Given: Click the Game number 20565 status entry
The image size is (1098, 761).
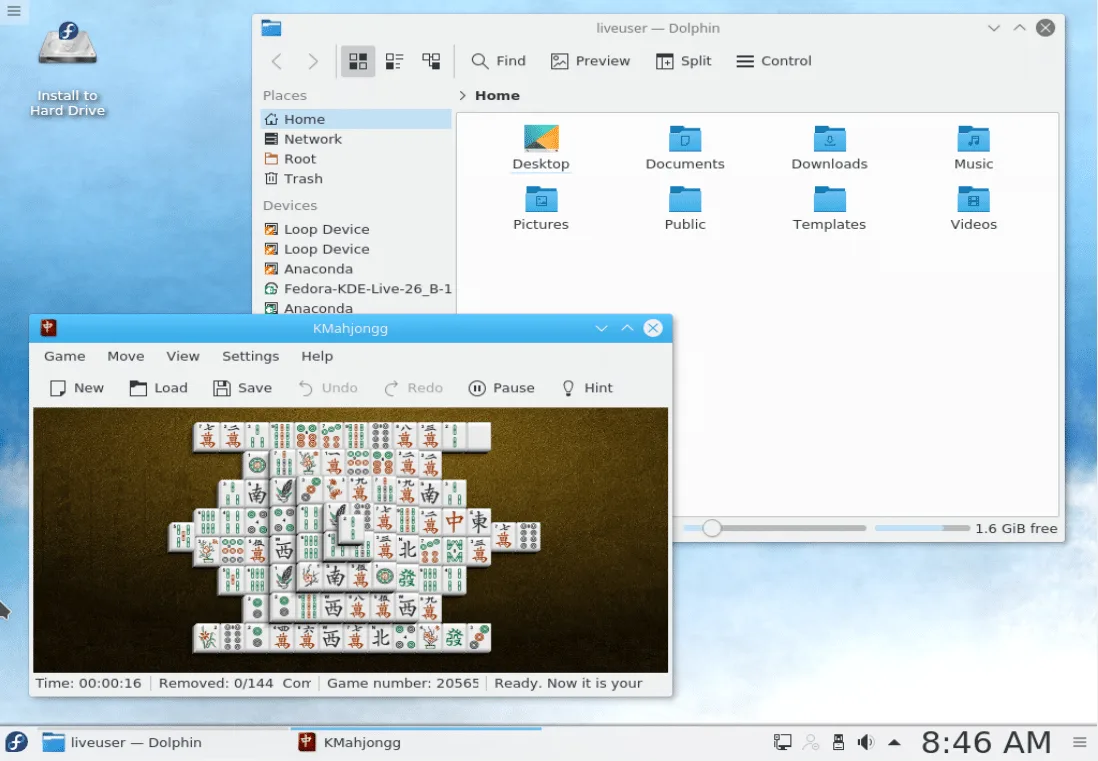Looking at the screenshot, I should 403,683.
